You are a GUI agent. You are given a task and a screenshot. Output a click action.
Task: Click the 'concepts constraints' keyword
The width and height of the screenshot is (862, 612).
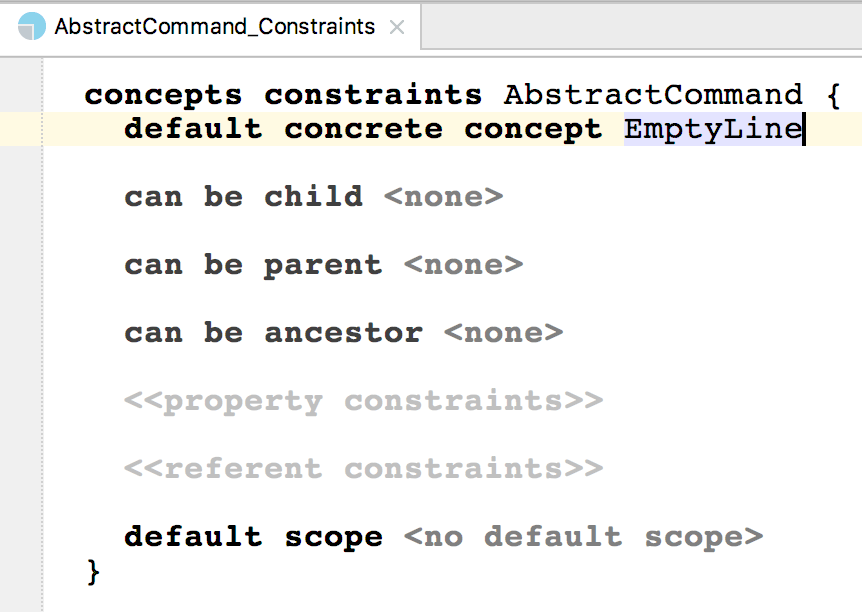[283, 95]
